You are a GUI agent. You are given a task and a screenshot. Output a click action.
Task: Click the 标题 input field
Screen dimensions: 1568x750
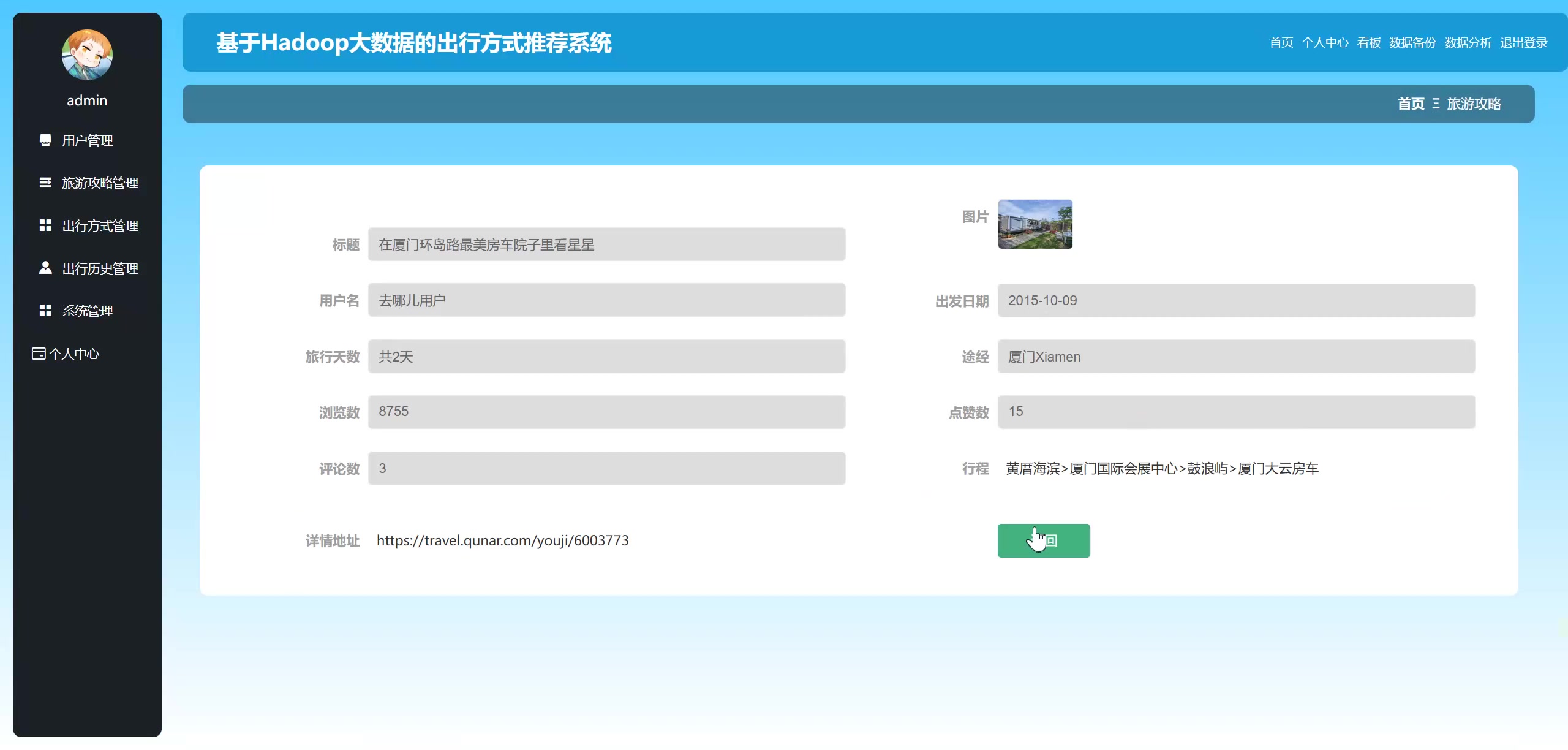pos(607,244)
